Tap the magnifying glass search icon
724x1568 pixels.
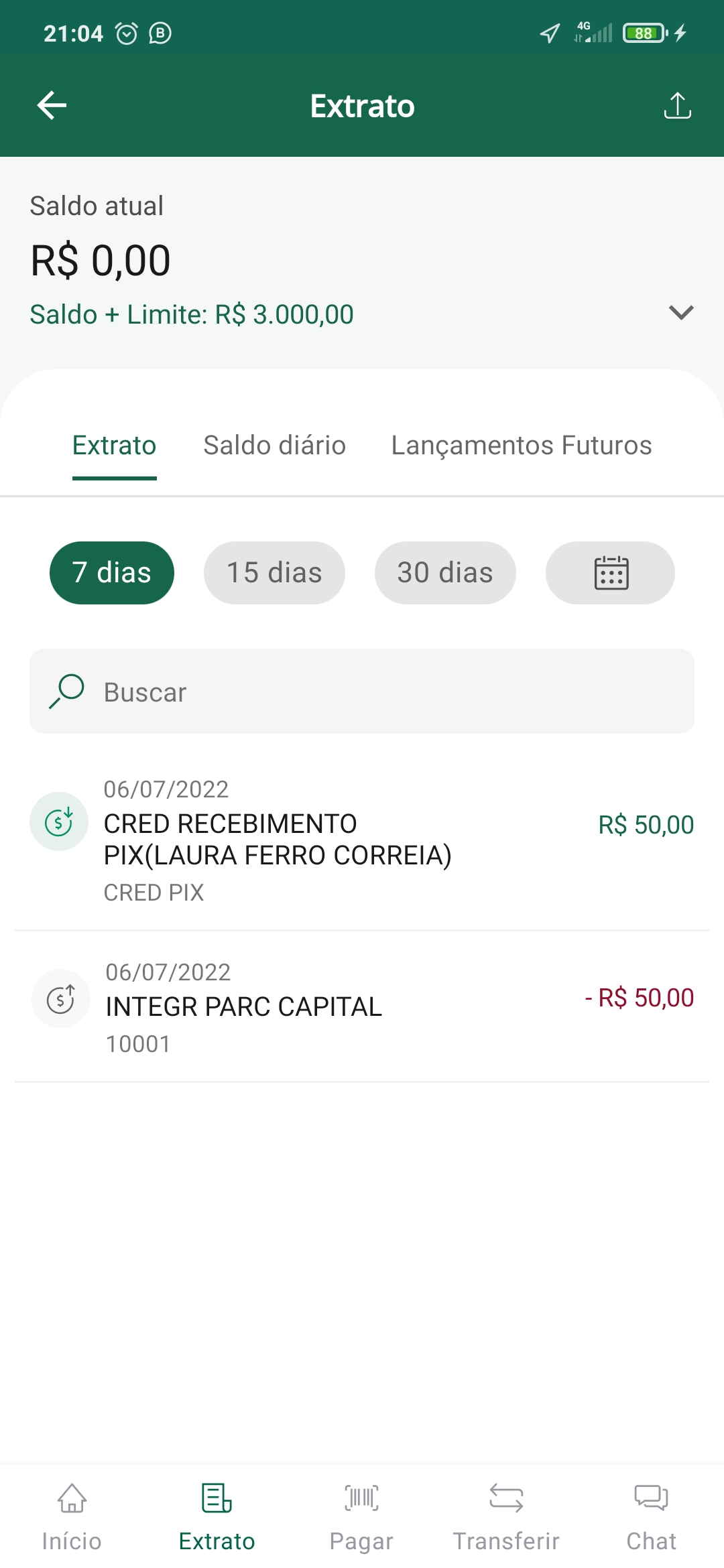point(66,691)
